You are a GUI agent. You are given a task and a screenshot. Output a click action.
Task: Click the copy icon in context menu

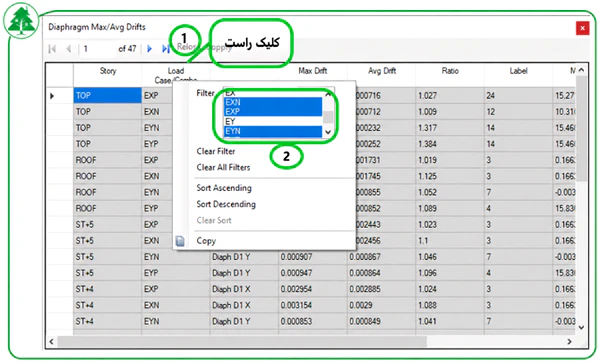click(180, 241)
